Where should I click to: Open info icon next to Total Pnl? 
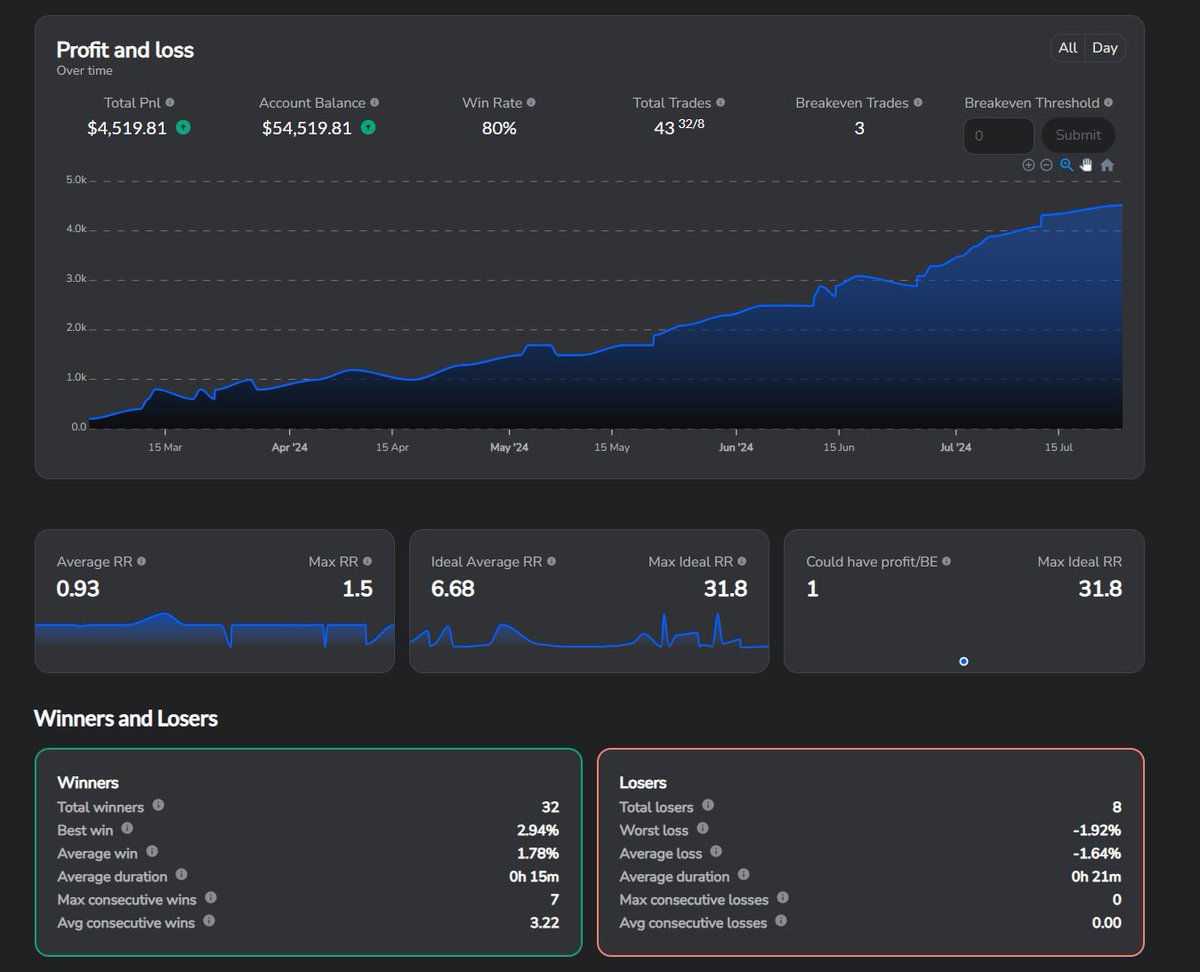click(170, 102)
